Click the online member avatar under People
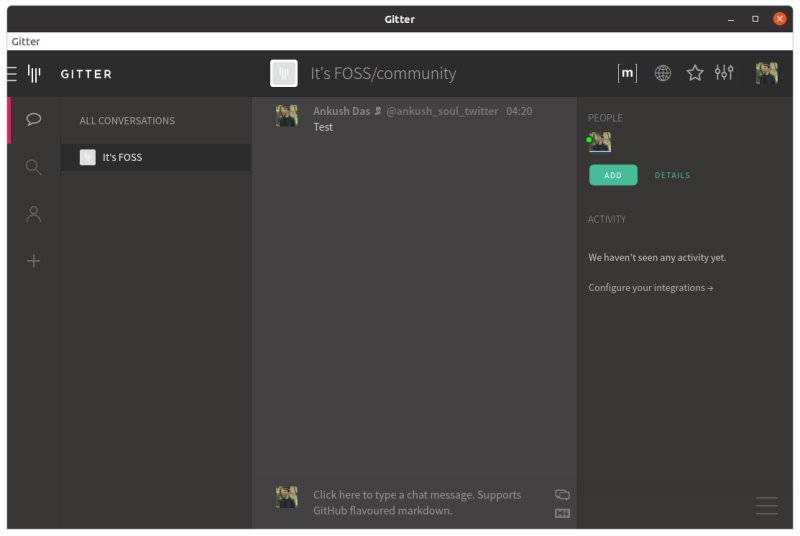The image size is (800, 536). [600, 142]
